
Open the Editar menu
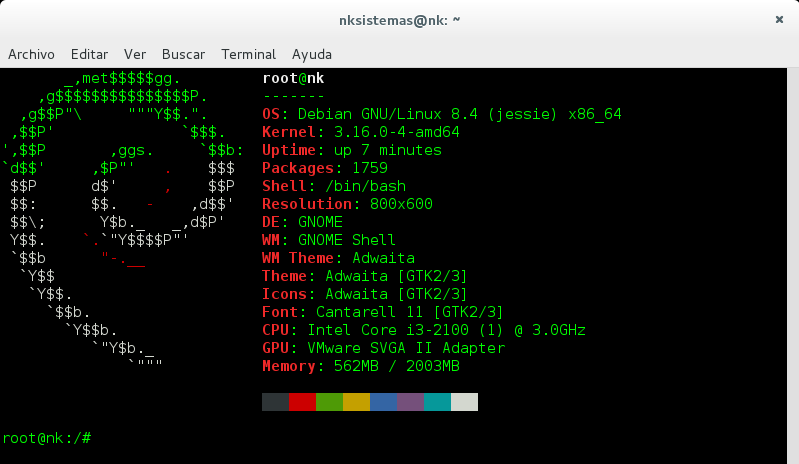point(89,54)
